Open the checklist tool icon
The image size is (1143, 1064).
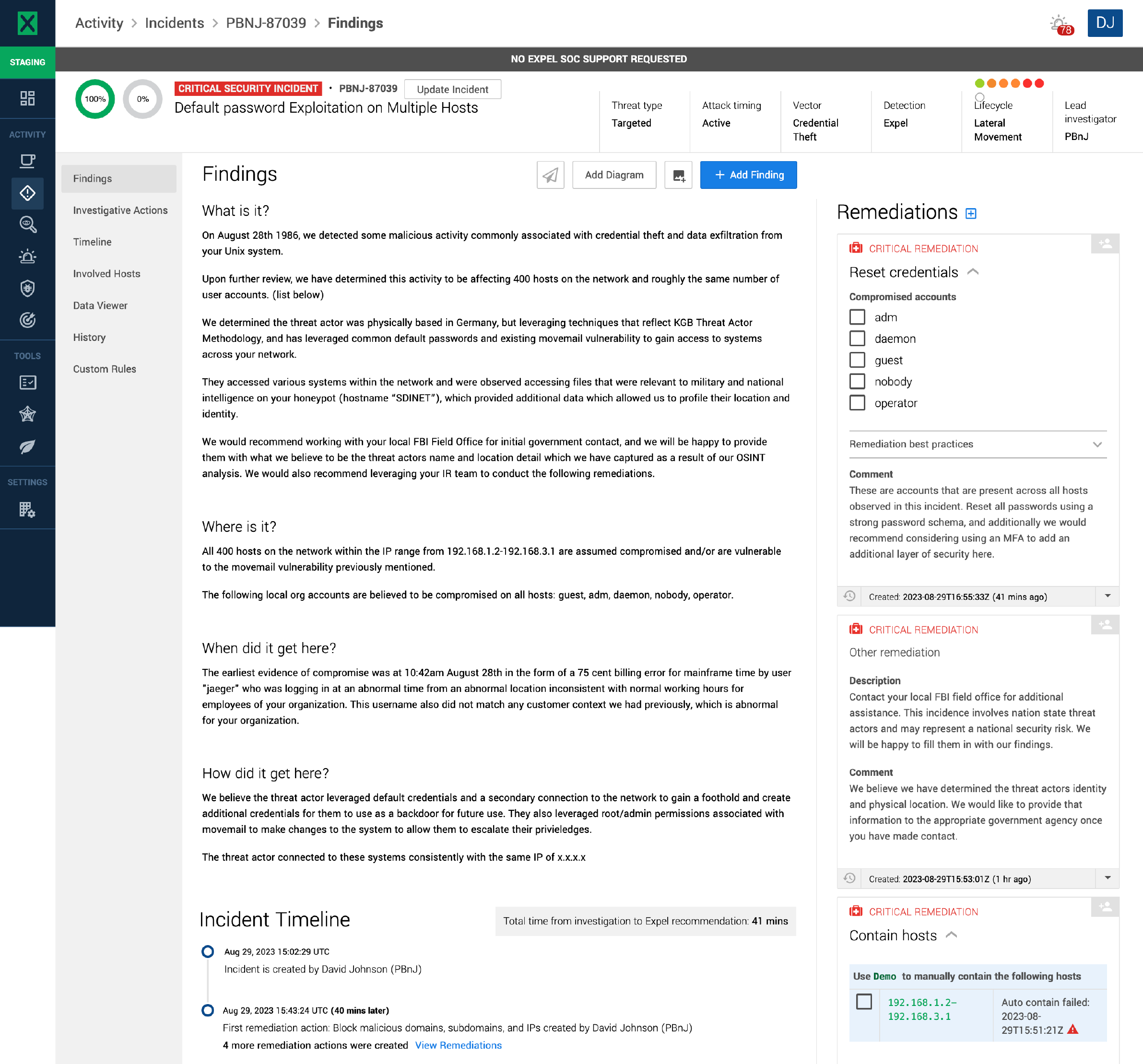point(27,383)
